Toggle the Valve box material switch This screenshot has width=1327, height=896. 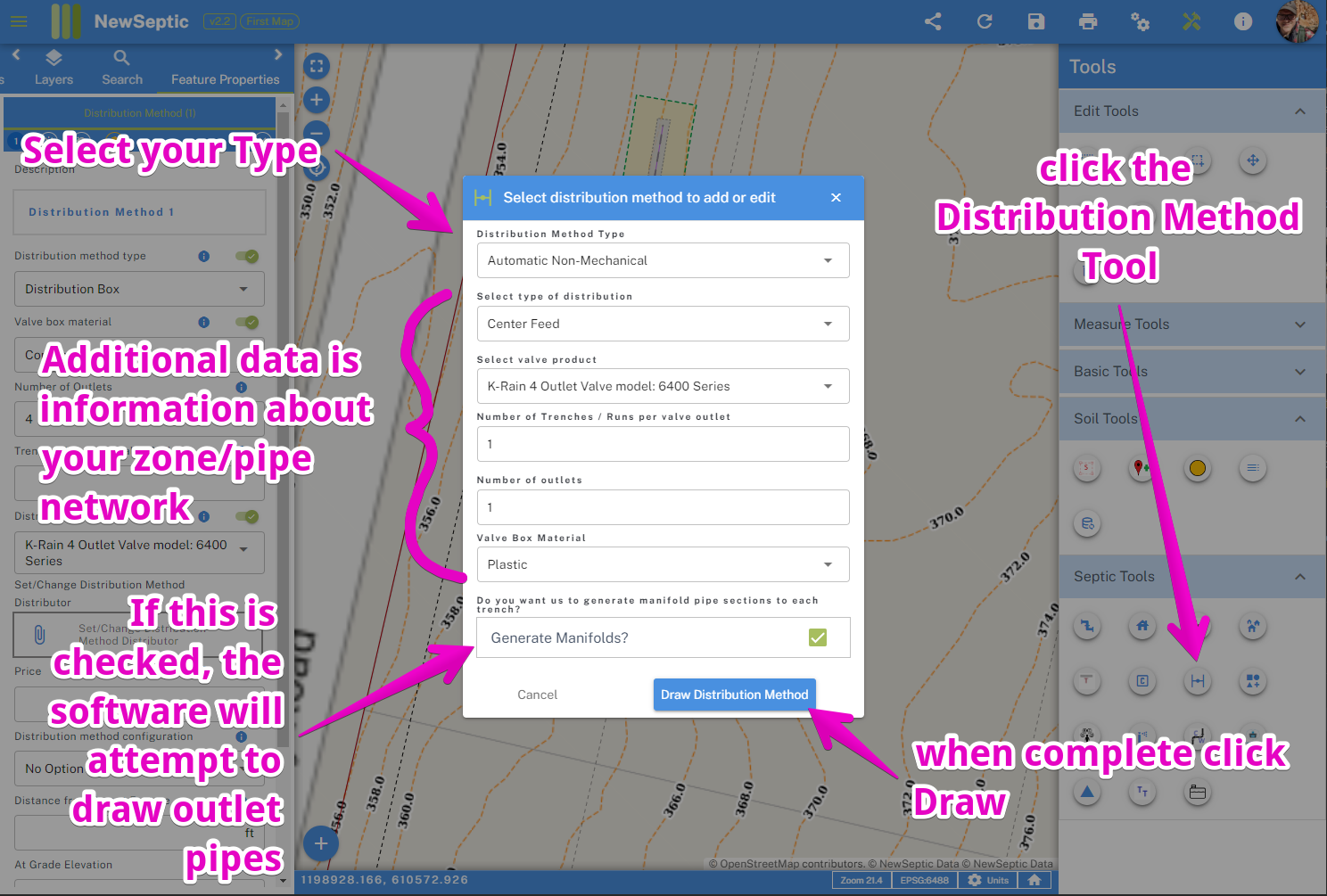click(247, 322)
